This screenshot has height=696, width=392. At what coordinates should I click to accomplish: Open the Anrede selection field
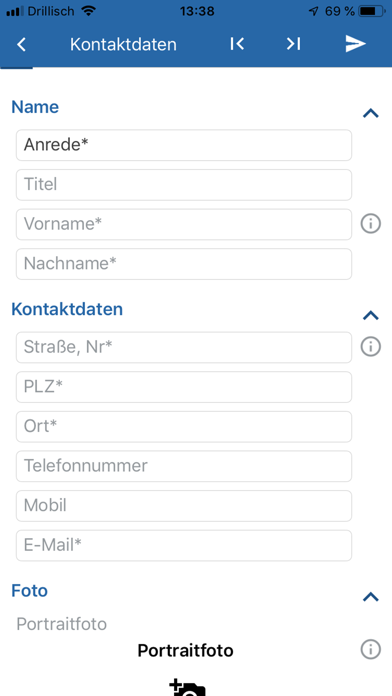[x=184, y=145]
